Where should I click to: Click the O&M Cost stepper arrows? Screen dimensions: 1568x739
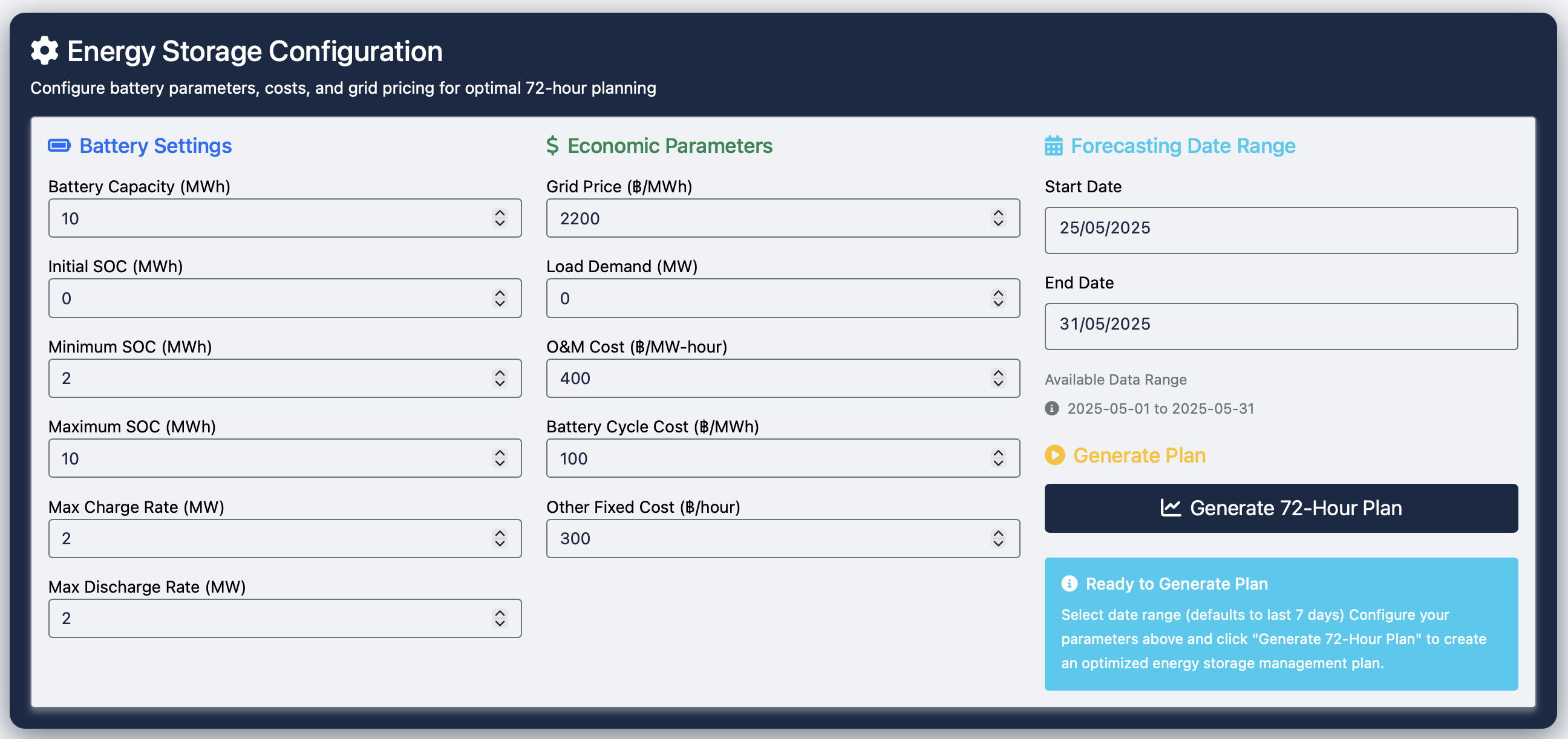pos(998,378)
